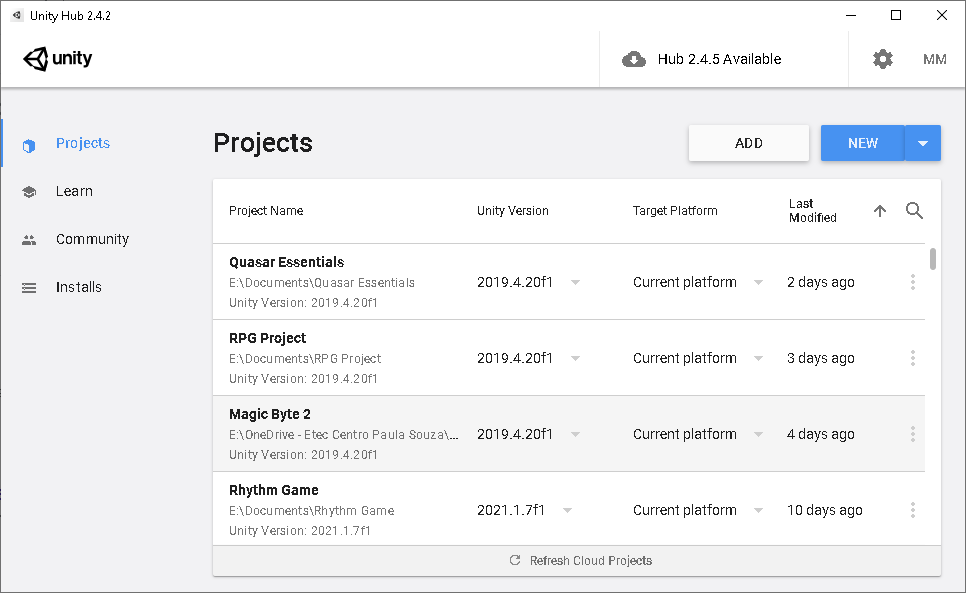This screenshot has height=594, width=967.
Task: Switch to the Learn section
Action: pyautogui.click(x=74, y=191)
